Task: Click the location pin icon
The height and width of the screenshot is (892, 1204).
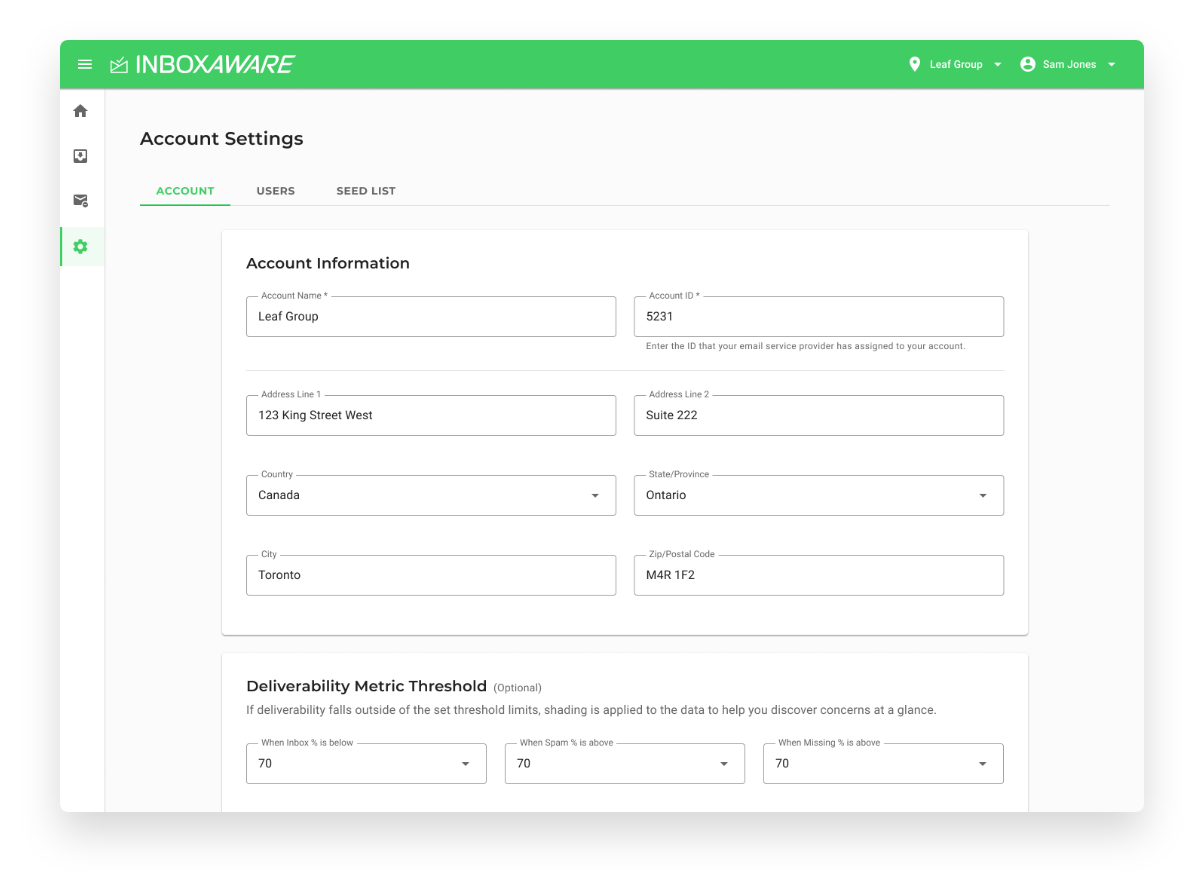Action: (914, 64)
